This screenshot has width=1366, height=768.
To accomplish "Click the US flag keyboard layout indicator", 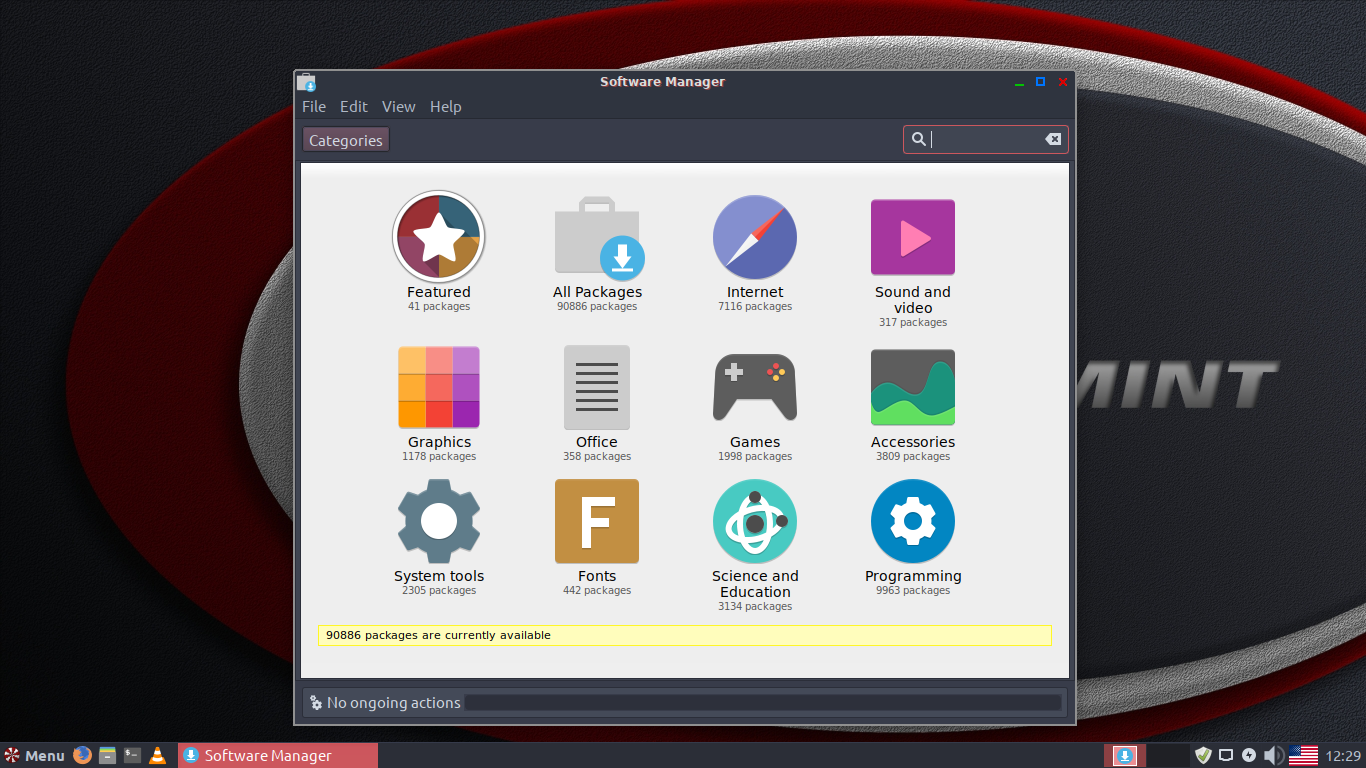I will [x=1303, y=755].
